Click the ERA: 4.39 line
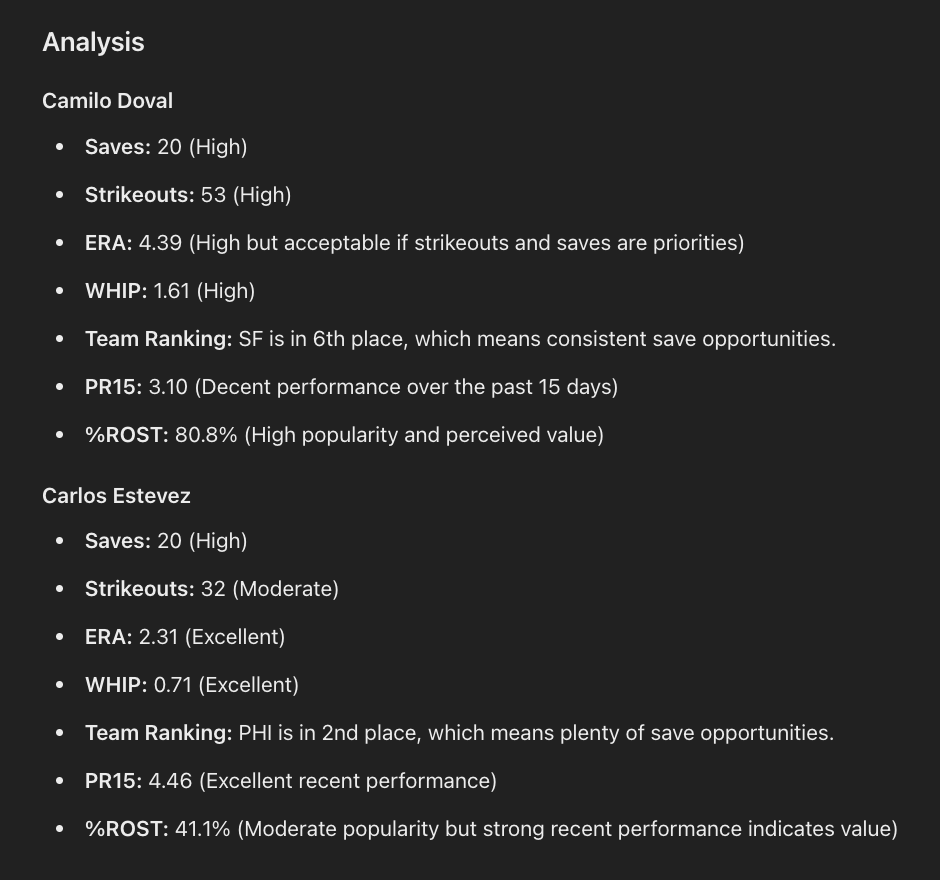This screenshot has width=940, height=880. click(x=414, y=243)
